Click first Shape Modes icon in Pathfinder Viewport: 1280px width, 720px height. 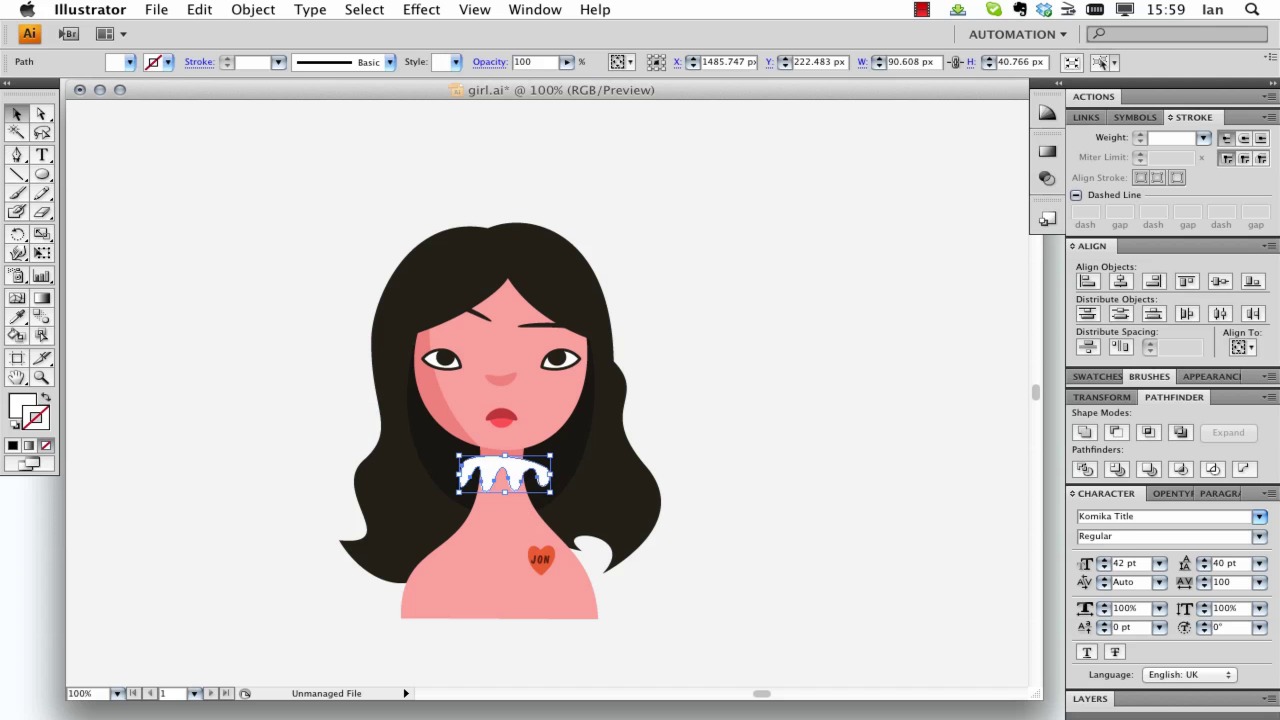pyautogui.click(x=1084, y=433)
